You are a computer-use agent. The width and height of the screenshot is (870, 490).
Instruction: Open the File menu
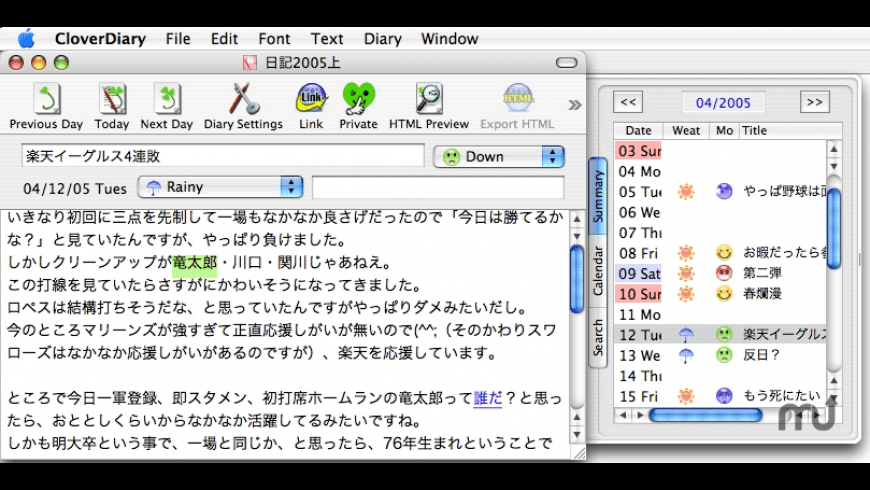[x=178, y=39]
